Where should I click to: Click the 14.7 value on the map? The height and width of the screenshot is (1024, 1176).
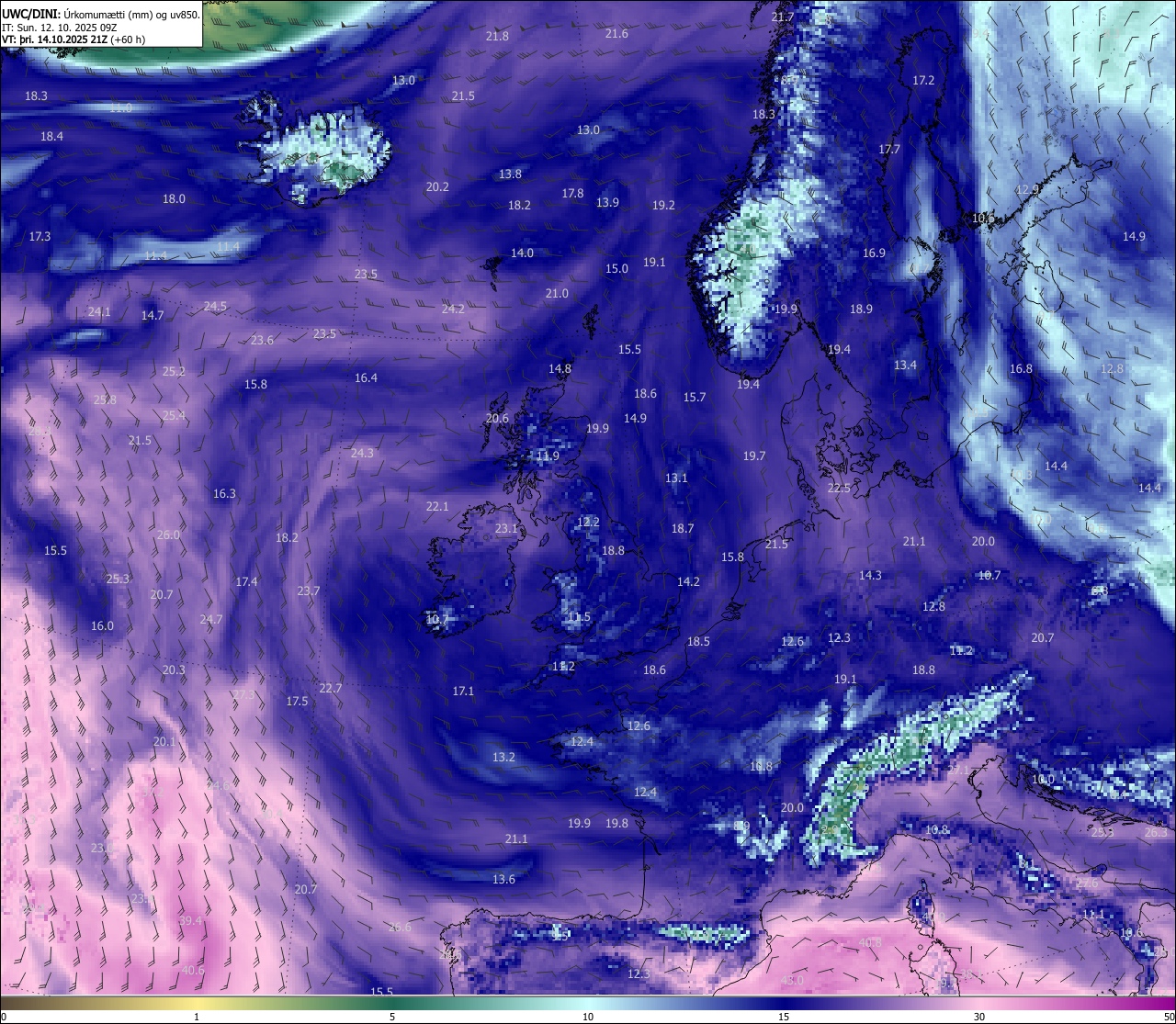pos(152,315)
